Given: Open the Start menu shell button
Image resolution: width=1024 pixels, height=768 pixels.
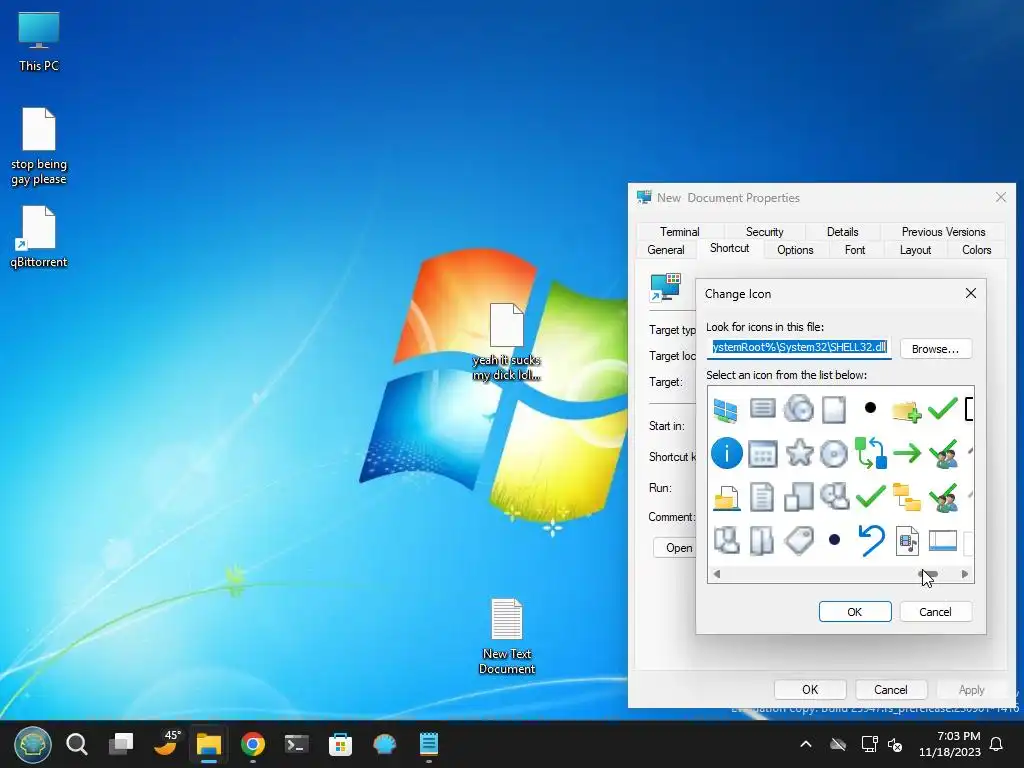Looking at the screenshot, I should tap(33, 744).
